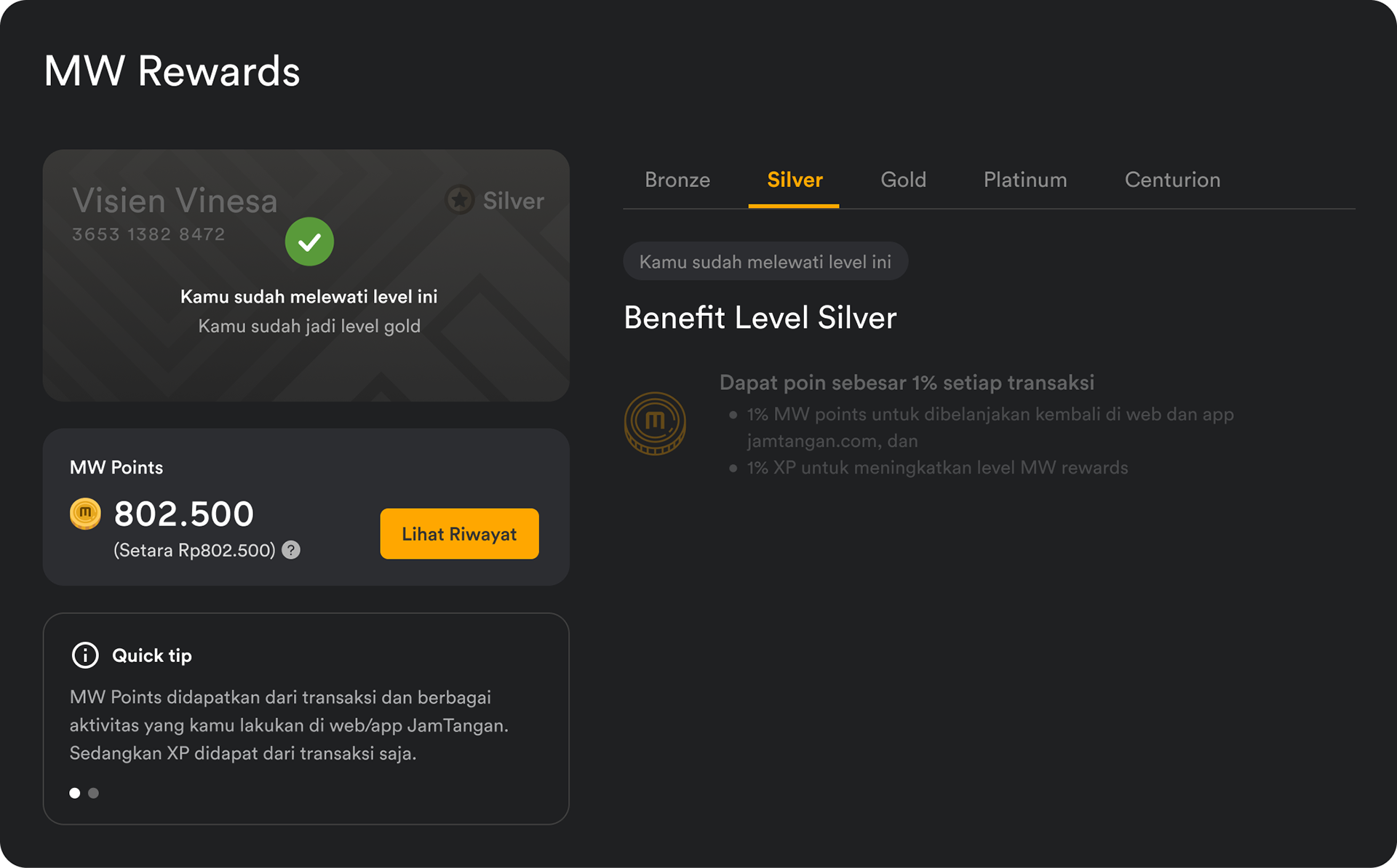Click the gold MW Points coin icon
This screenshot has width=1397, height=868.
(x=85, y=514)
